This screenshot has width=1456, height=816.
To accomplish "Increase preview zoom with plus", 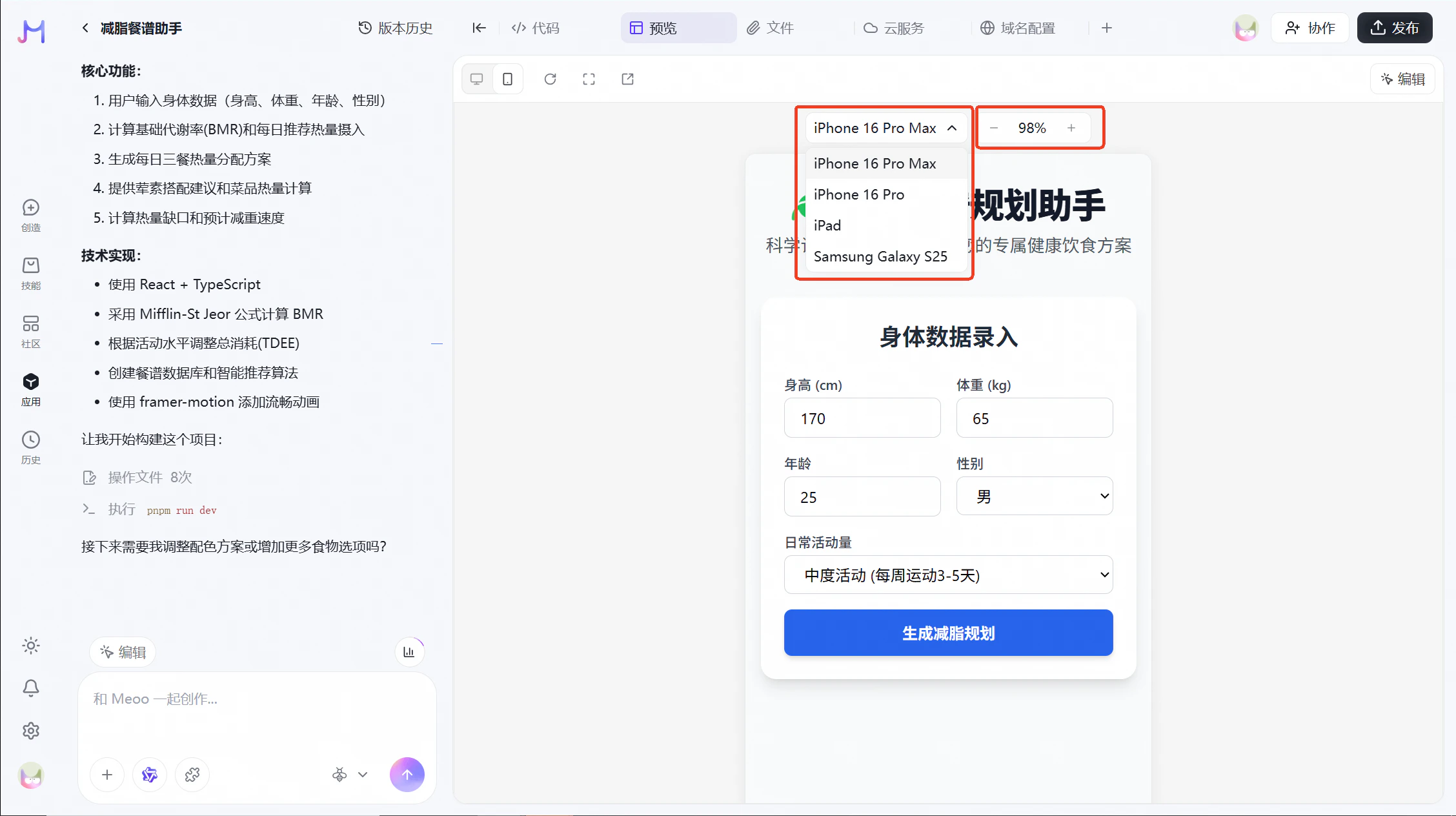I will click(x=1071, y=128).
